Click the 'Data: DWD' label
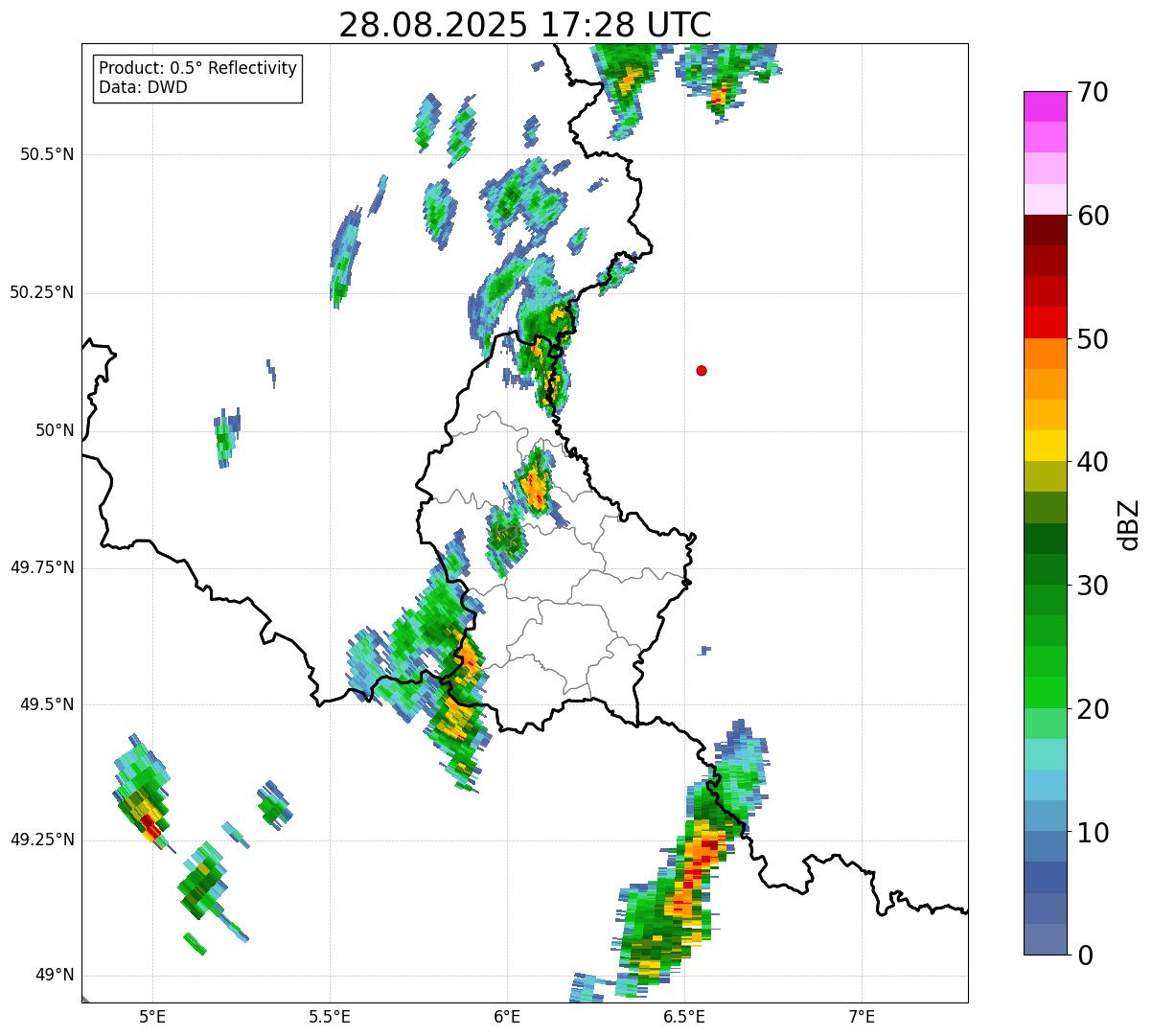Screen dimensions: 1152x1036 [x=144, y=87]
